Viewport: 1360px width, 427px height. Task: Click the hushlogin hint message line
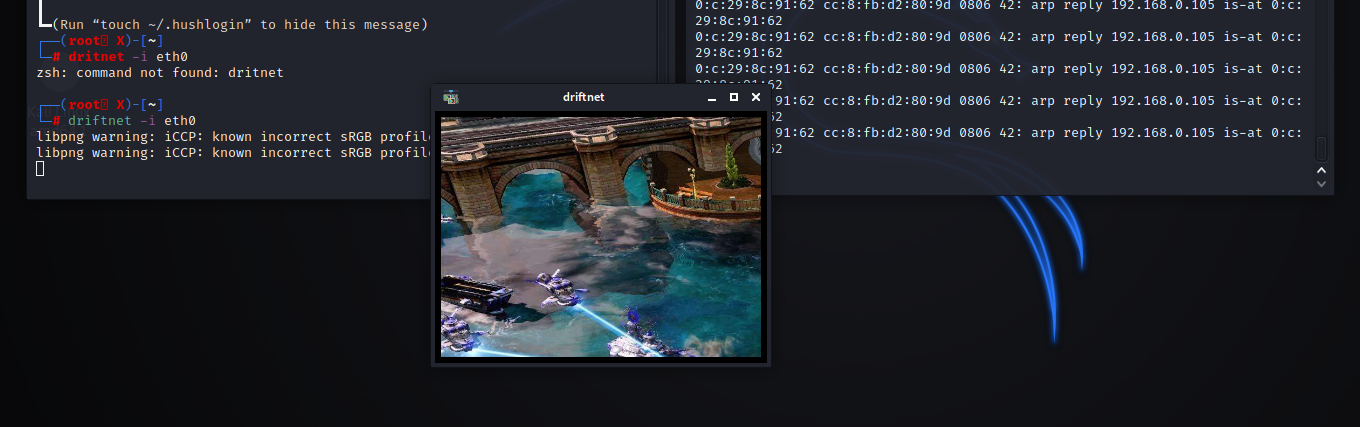coord(240,24)
